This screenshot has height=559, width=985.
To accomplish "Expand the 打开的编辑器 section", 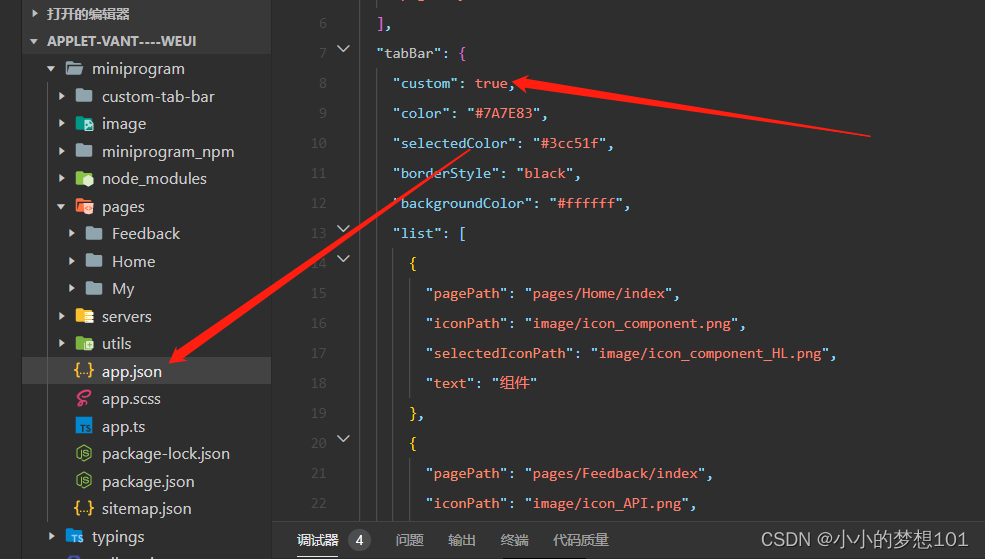I will click(x=36, y=14).
